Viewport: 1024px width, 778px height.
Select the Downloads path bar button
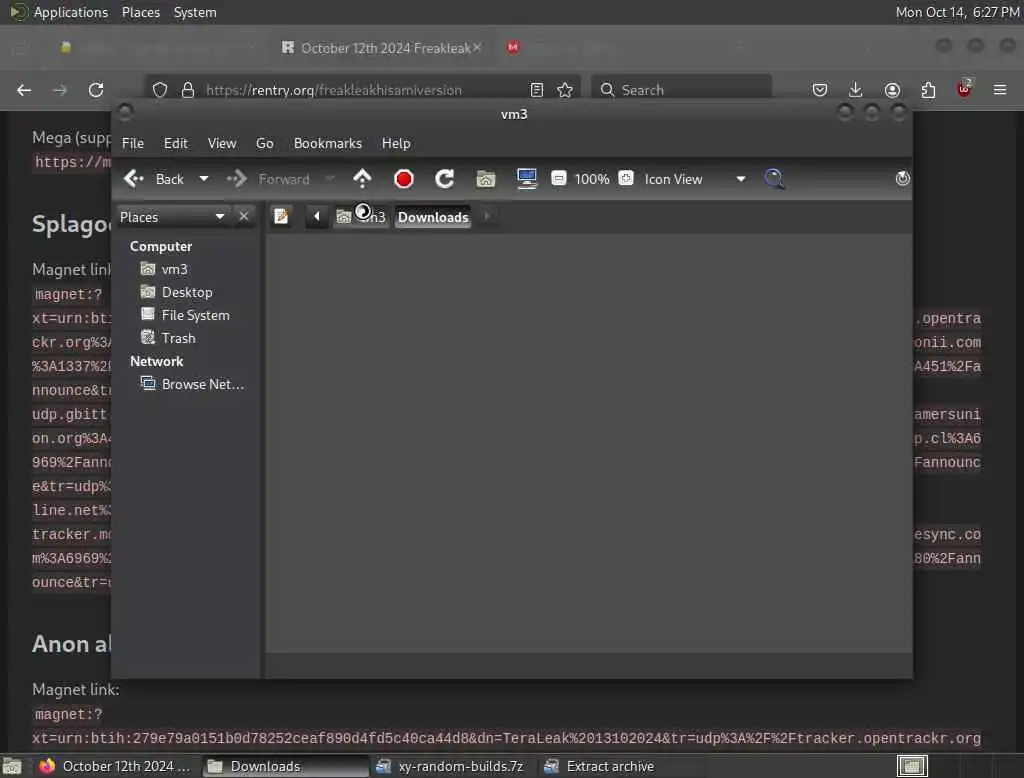tap(433, 217)
